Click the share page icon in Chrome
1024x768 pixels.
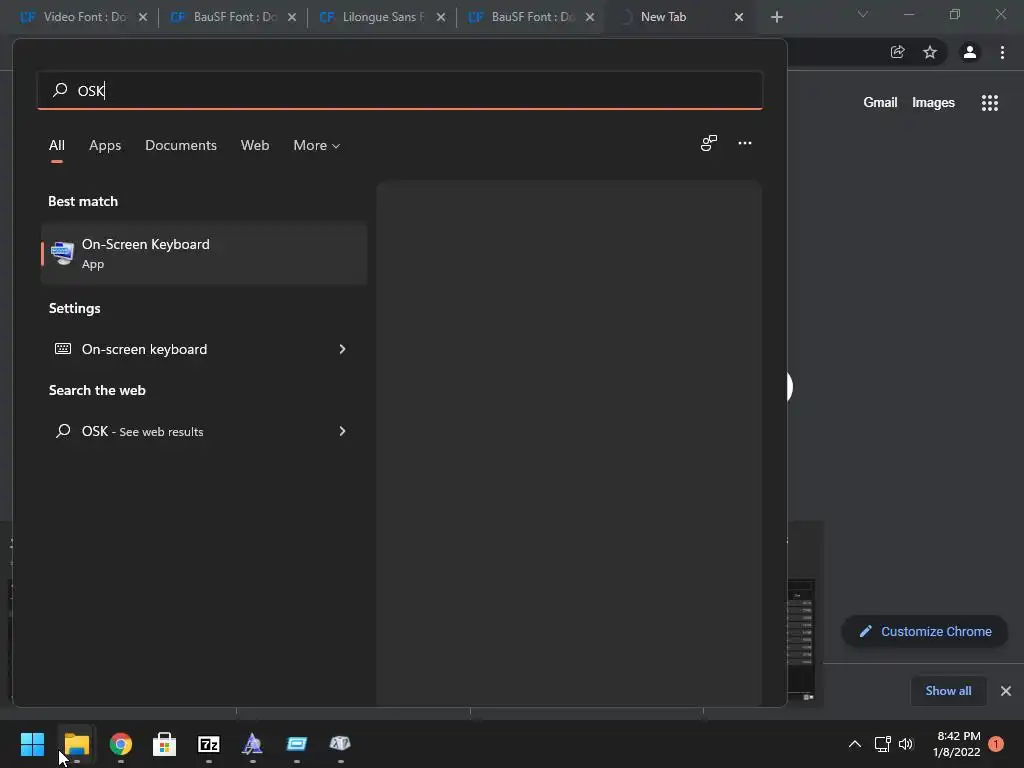coord(897,52)
